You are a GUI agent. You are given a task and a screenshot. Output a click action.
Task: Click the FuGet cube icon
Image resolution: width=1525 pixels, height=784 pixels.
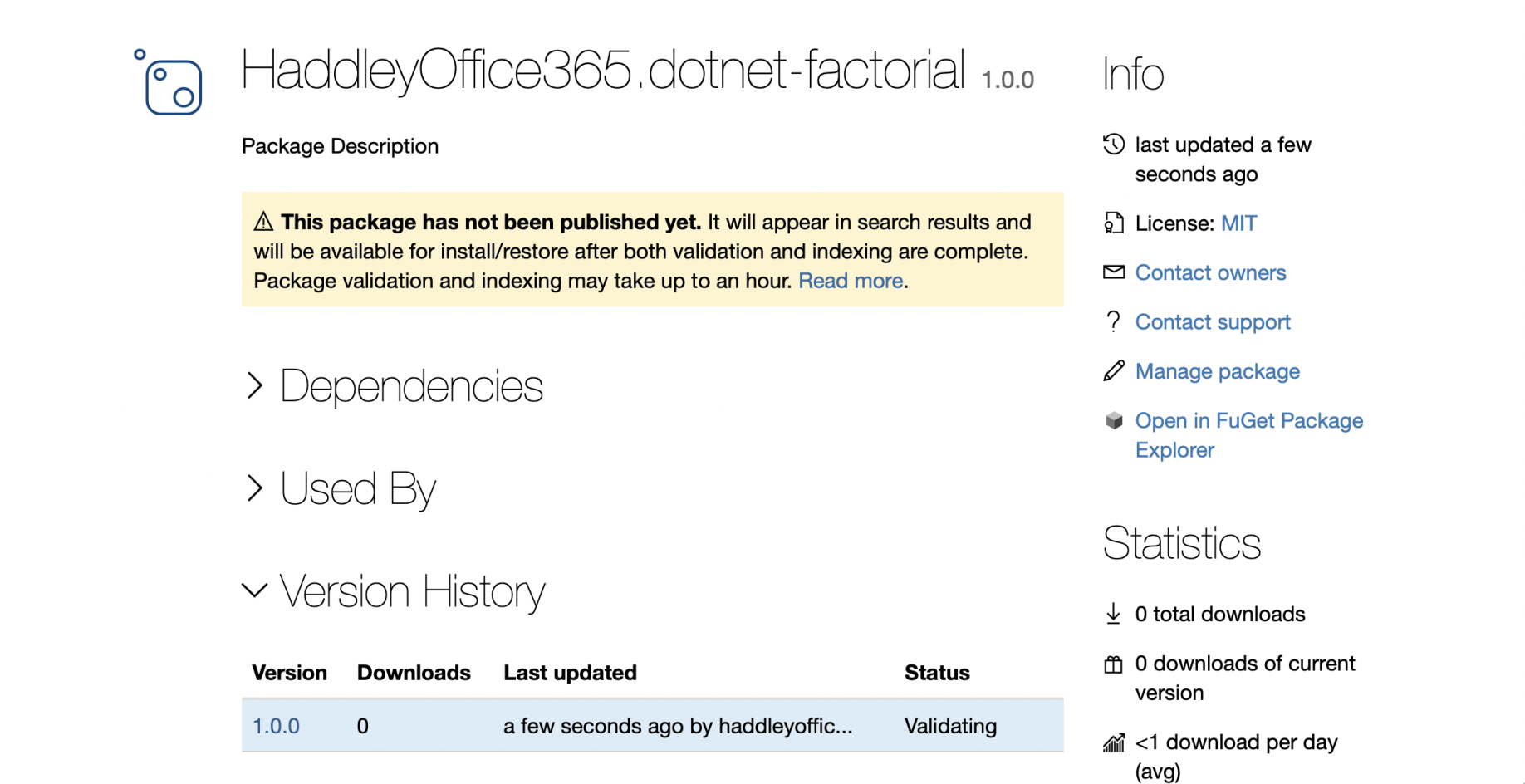coord(1114,421)
